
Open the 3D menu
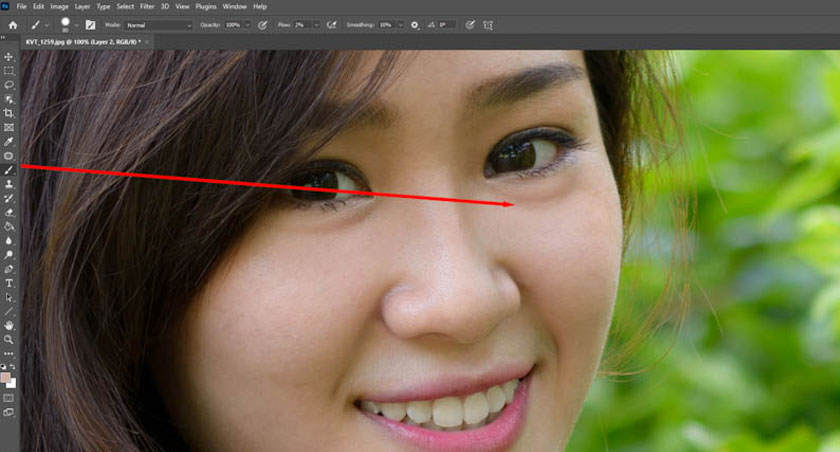[165, 6]
